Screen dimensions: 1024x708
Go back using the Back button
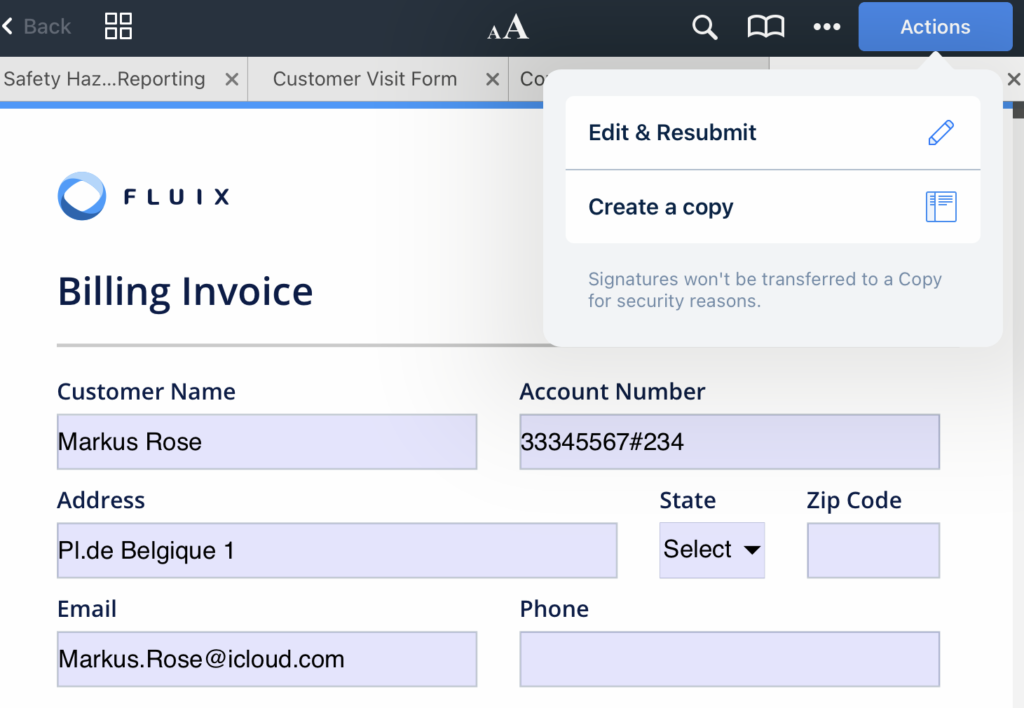pos(37,27)
